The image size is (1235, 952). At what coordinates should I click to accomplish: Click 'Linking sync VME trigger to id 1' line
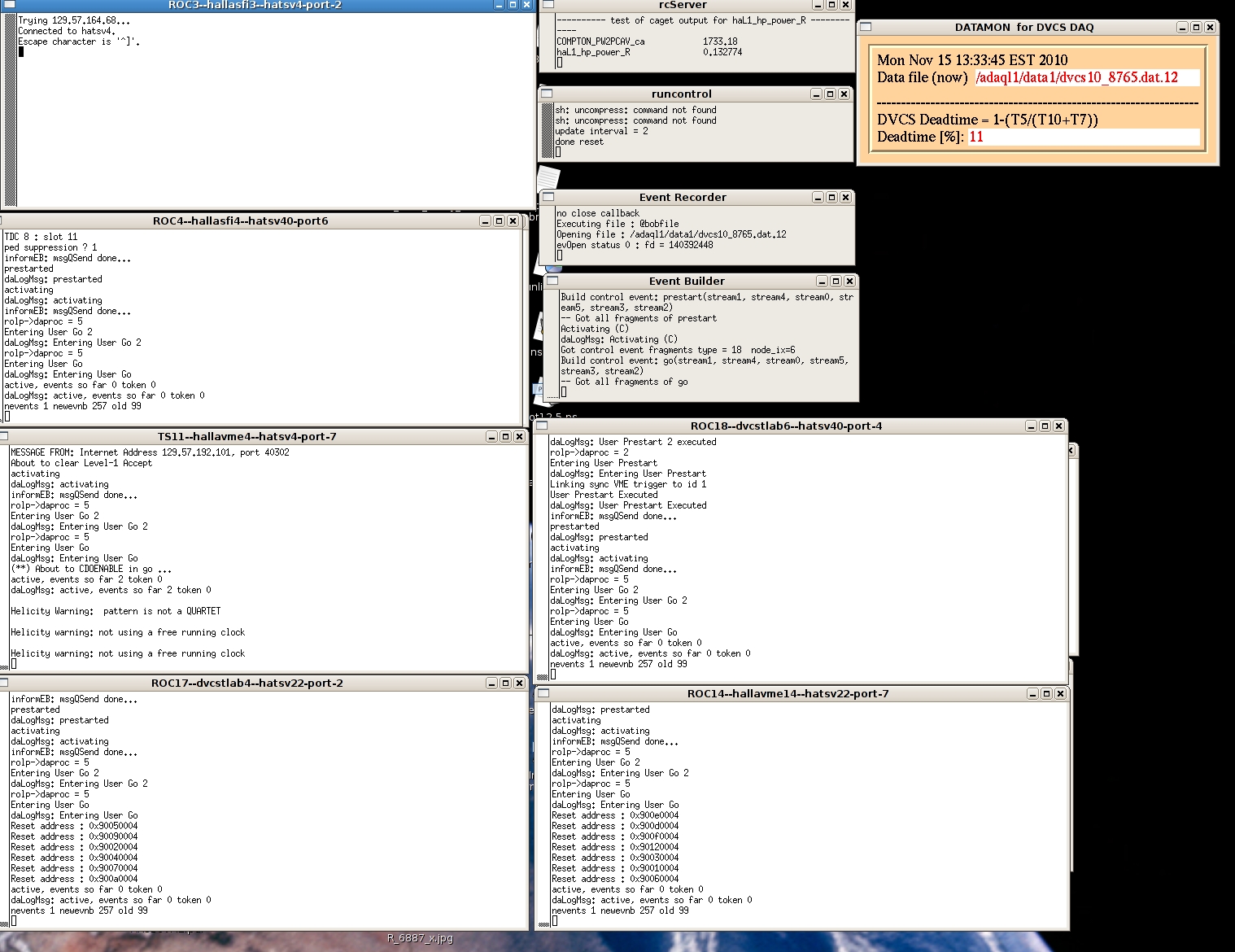pyautogui.click(x=628, y=484)
